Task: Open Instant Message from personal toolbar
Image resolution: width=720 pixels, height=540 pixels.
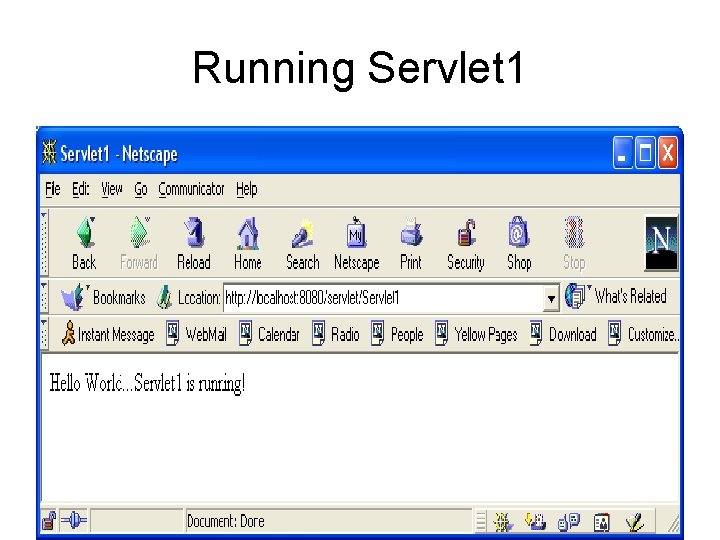Action: click(x=108, y=334)
